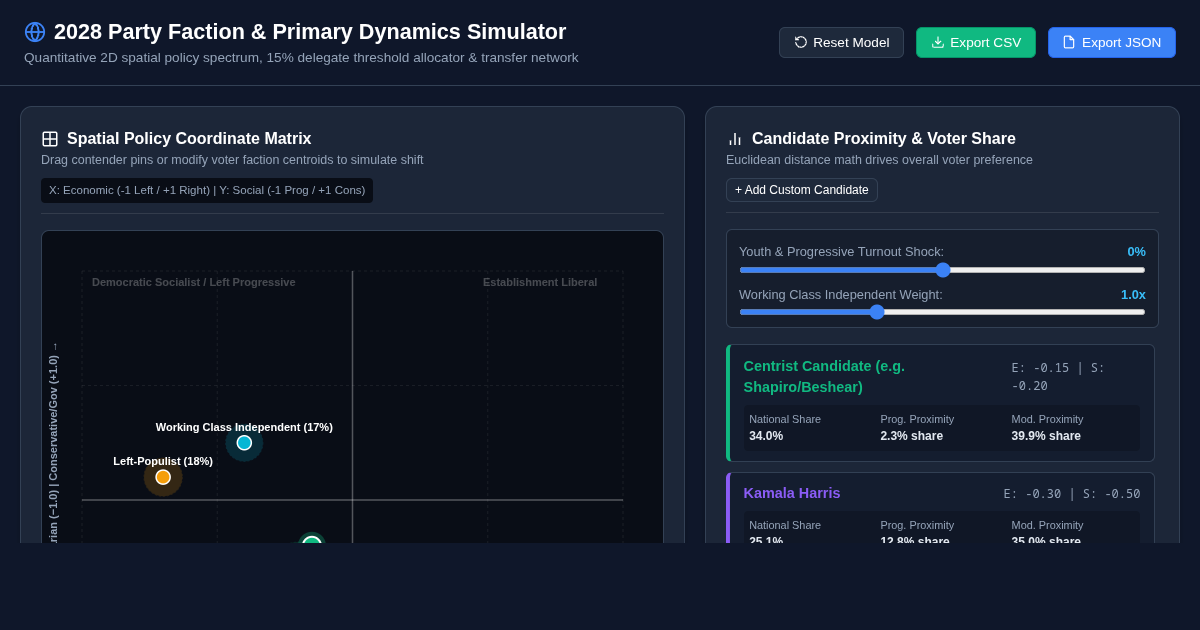The width and height of the screenshot is (1200, 630).
Task: Click the download icon inside Export CSV
Action: (x=938, y=42)
